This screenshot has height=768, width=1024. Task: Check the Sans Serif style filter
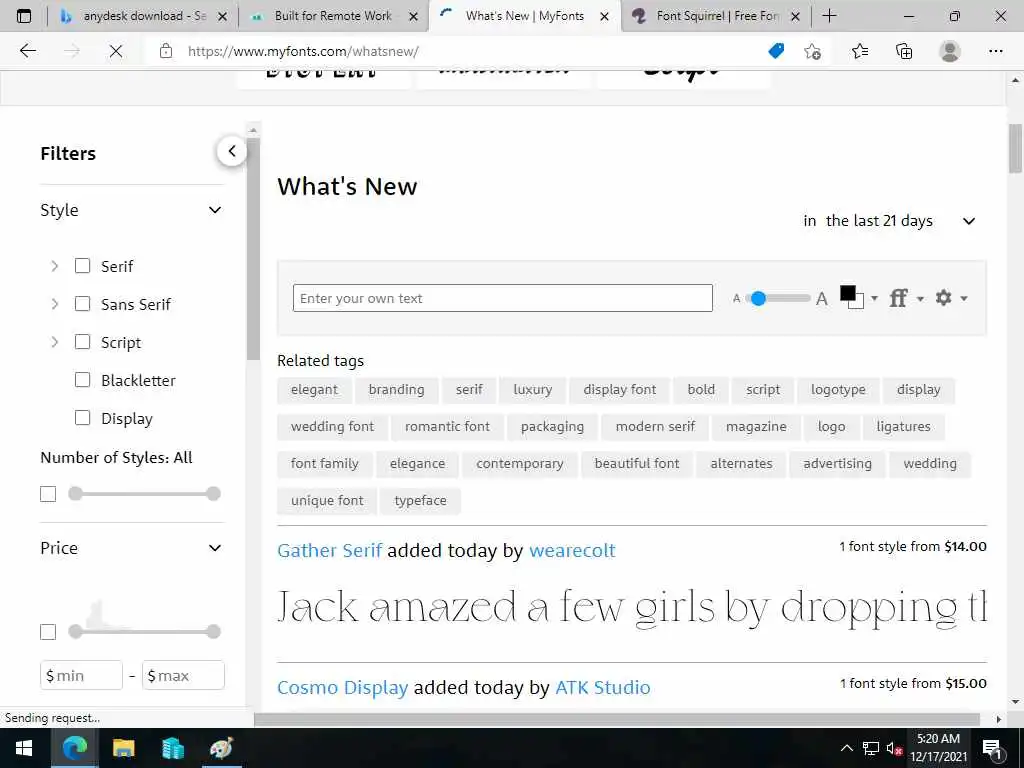pos(82,304)
